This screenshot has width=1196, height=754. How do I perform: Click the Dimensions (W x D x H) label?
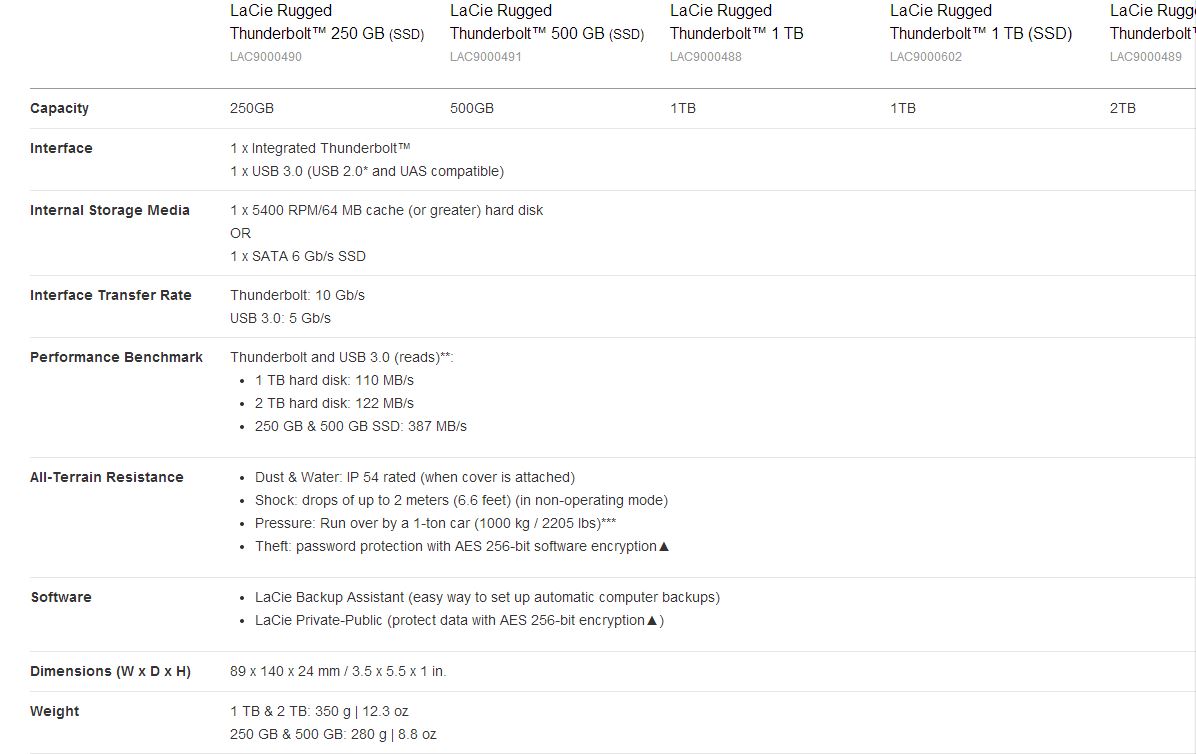coord(111,672)
